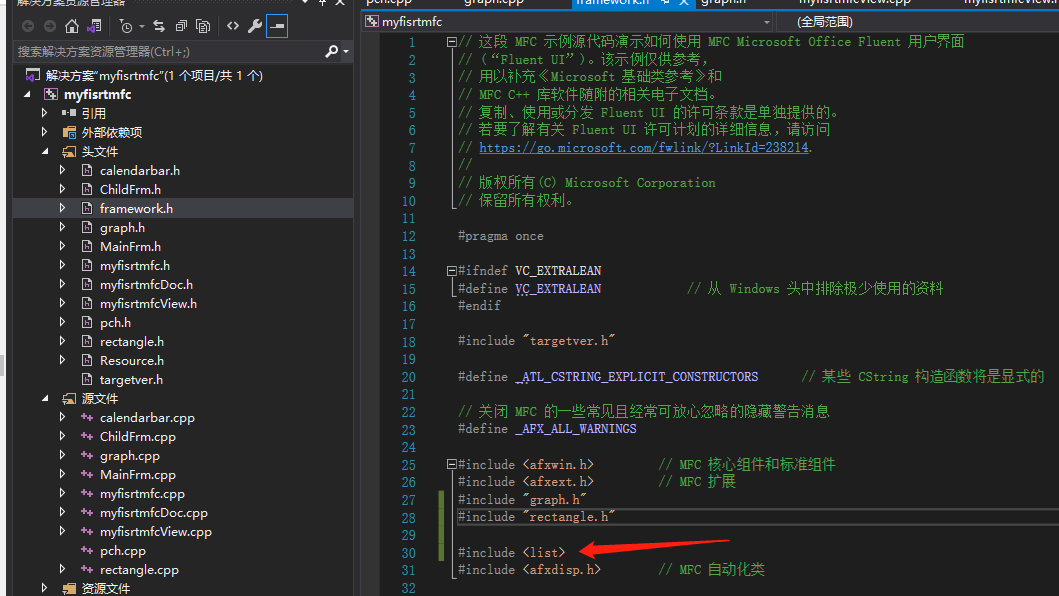Click the pch.h file icon
The width and height of the screenshot is (1059, 596).
(x=87, y=322)
